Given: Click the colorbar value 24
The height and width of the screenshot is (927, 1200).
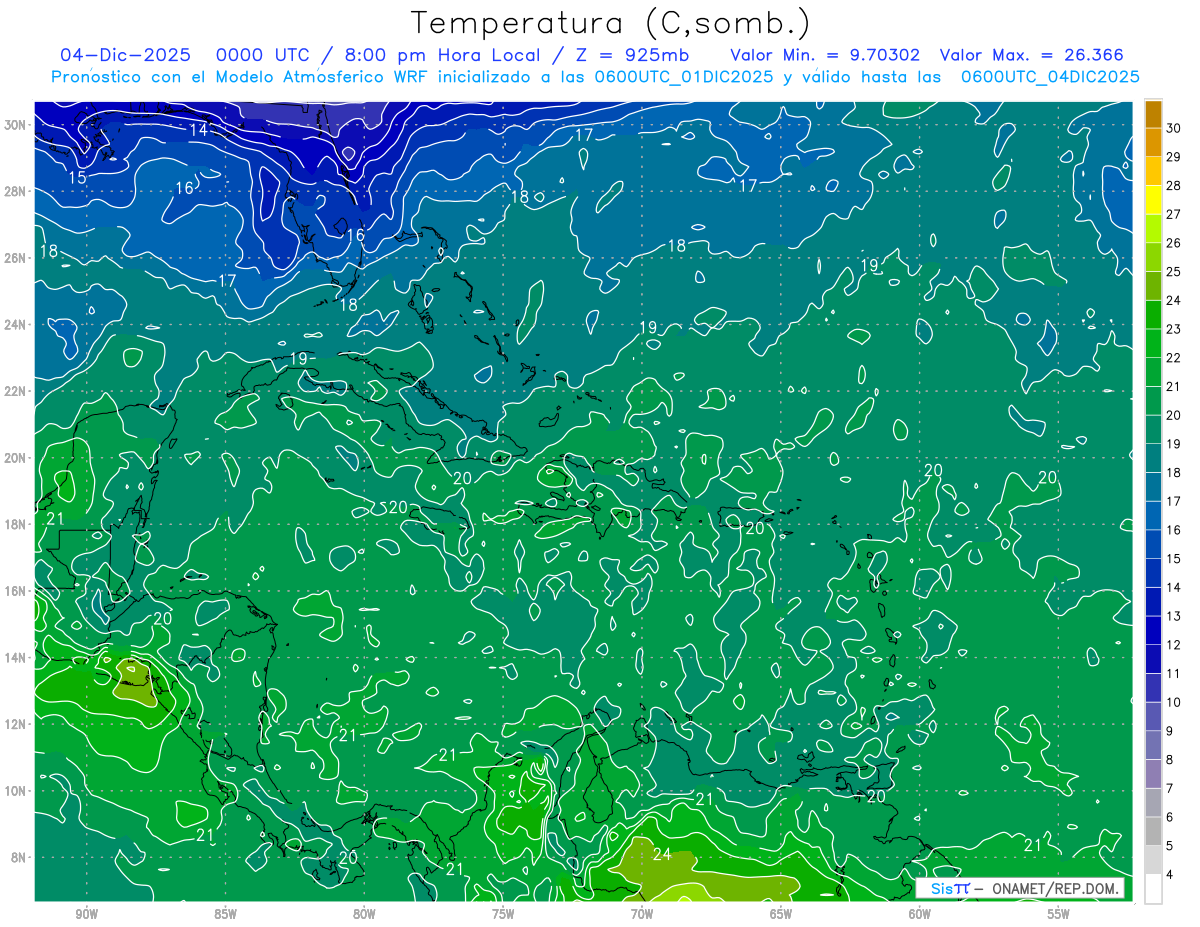Looking at the screenshot, I should (x=1174, y=300).
